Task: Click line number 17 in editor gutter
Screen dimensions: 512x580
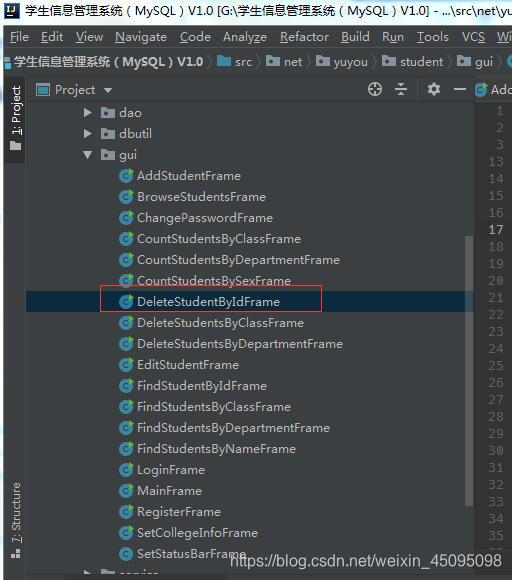Action: 496,230
